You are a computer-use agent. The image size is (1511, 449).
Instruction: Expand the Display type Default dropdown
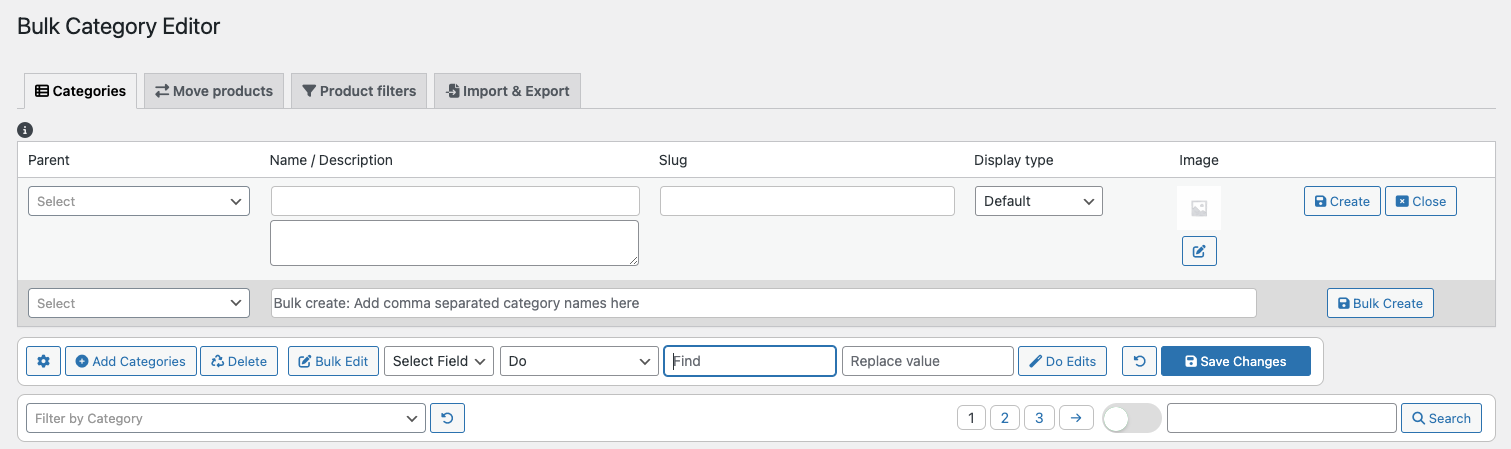click(x=1038, y=201)
